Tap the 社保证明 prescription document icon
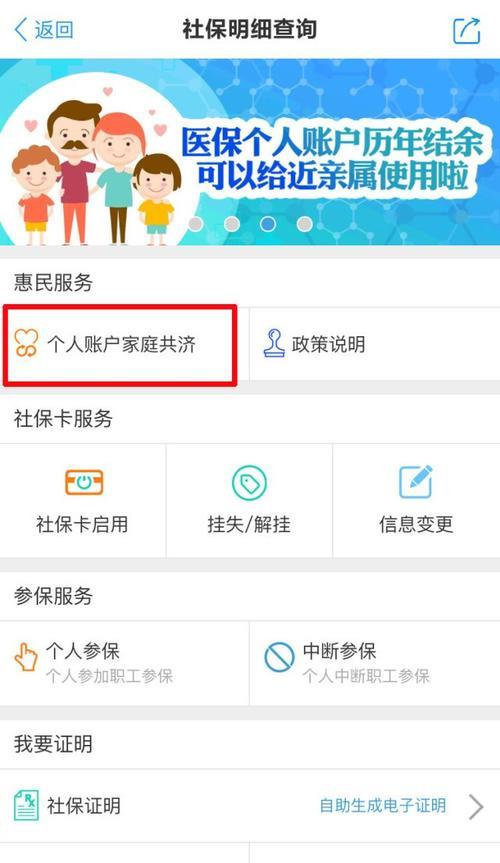The width and height of the screenshot is (500, 863). click(26, 805)
